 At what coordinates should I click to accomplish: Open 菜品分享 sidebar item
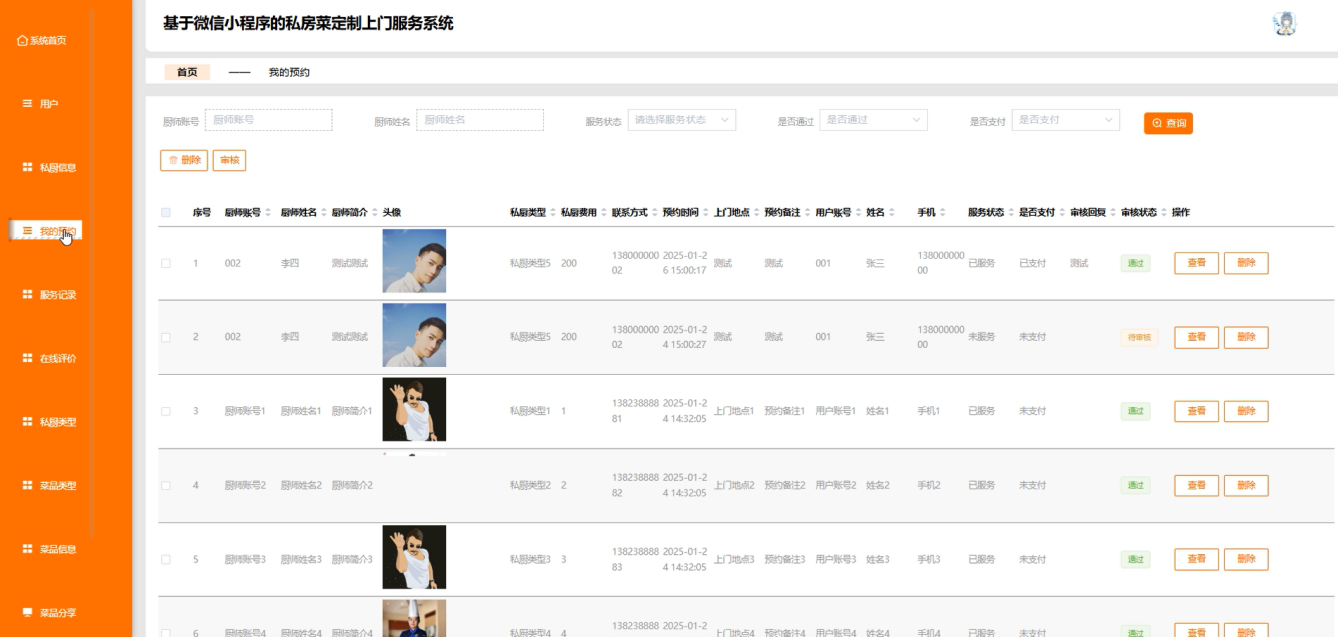tap(50, 612)
